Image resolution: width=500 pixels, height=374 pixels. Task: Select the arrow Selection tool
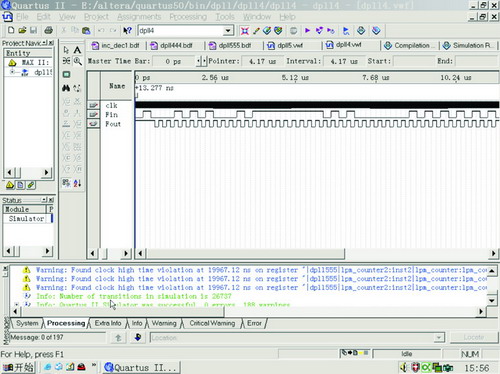coord(66,50)
